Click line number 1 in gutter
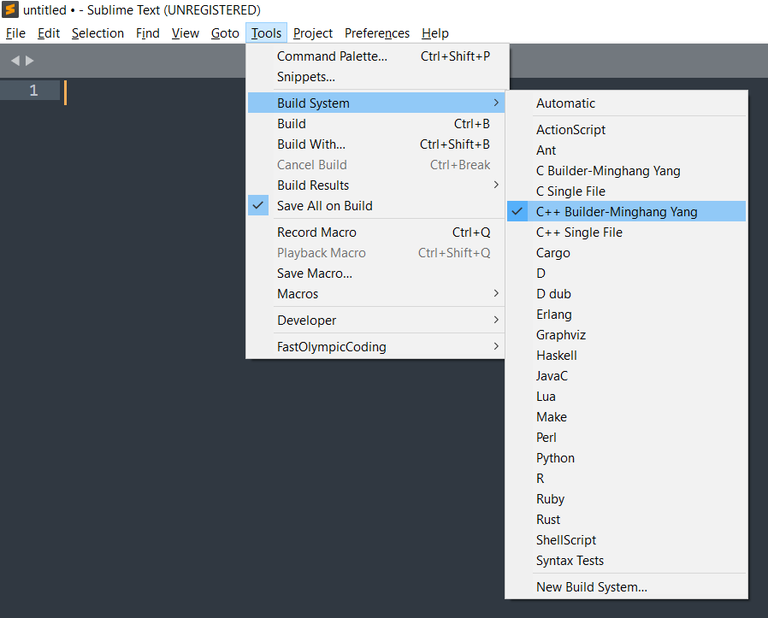The image size is (768, 618). (33, 91)
